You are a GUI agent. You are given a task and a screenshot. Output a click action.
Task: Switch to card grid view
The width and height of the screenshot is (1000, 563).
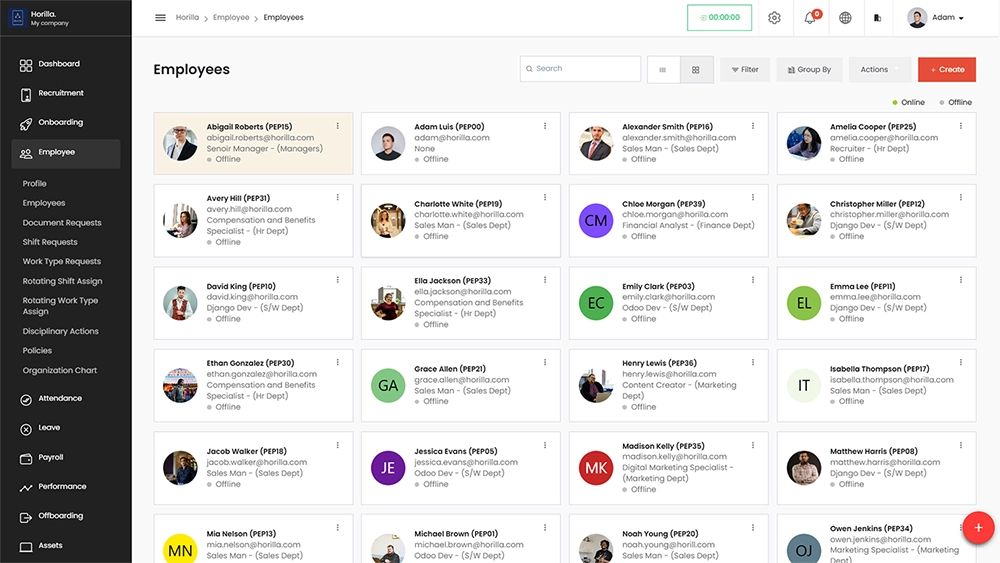click(696, 69)
